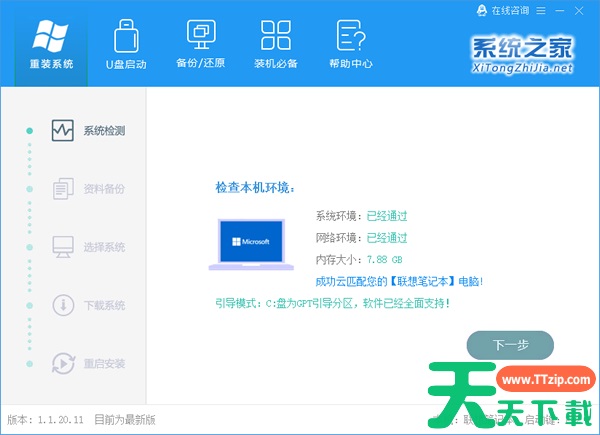This screenshot has width=600, height=435.
Task: Switch to the U盘启动 tab
Action: click(126, 44)
